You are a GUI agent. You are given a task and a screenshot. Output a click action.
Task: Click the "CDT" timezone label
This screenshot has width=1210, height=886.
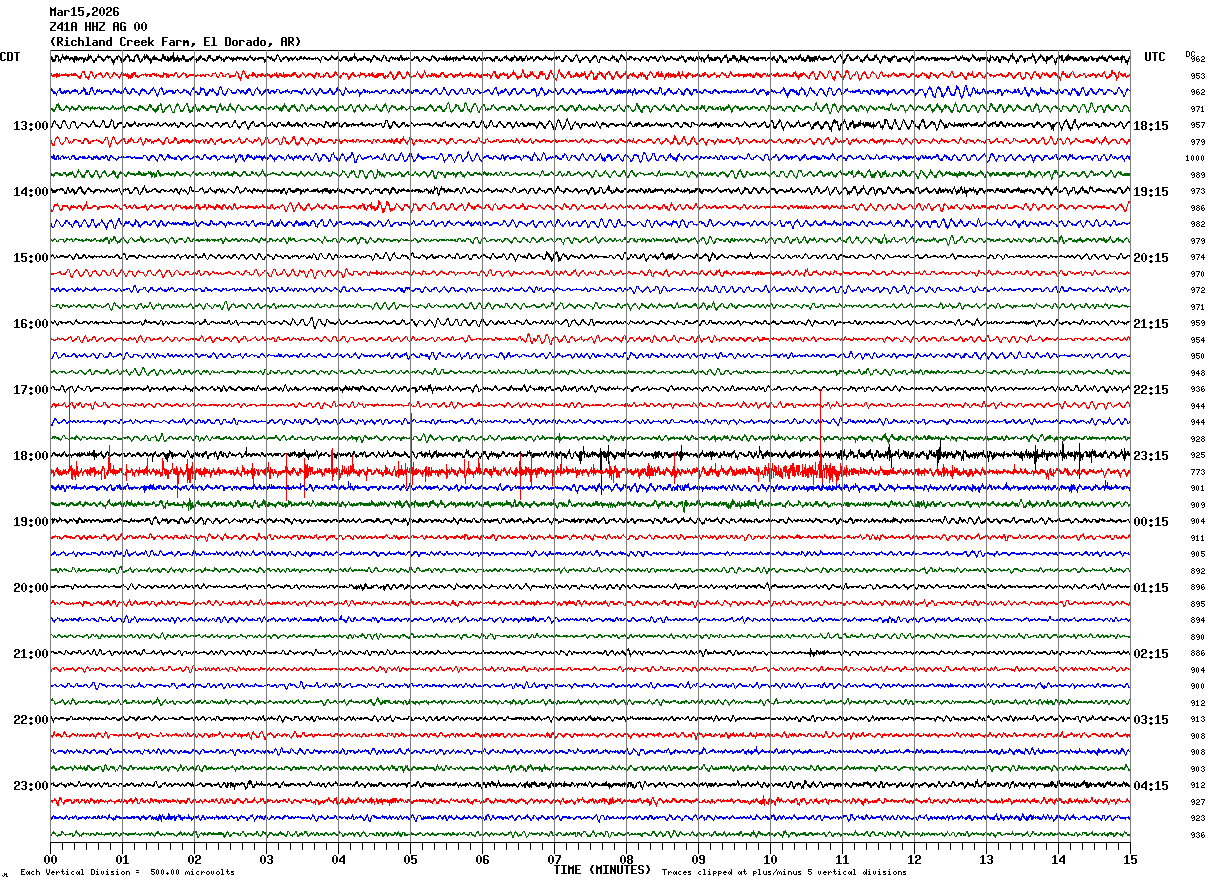[x=10, y=57]
